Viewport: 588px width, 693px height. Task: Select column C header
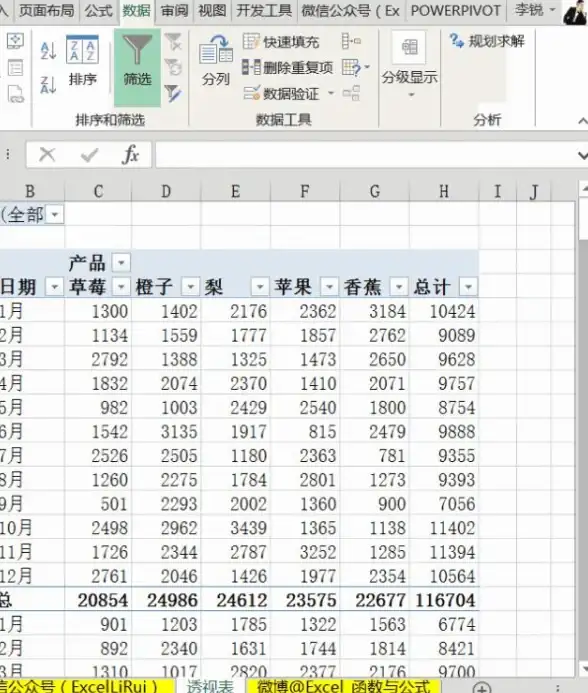[98, 191]
